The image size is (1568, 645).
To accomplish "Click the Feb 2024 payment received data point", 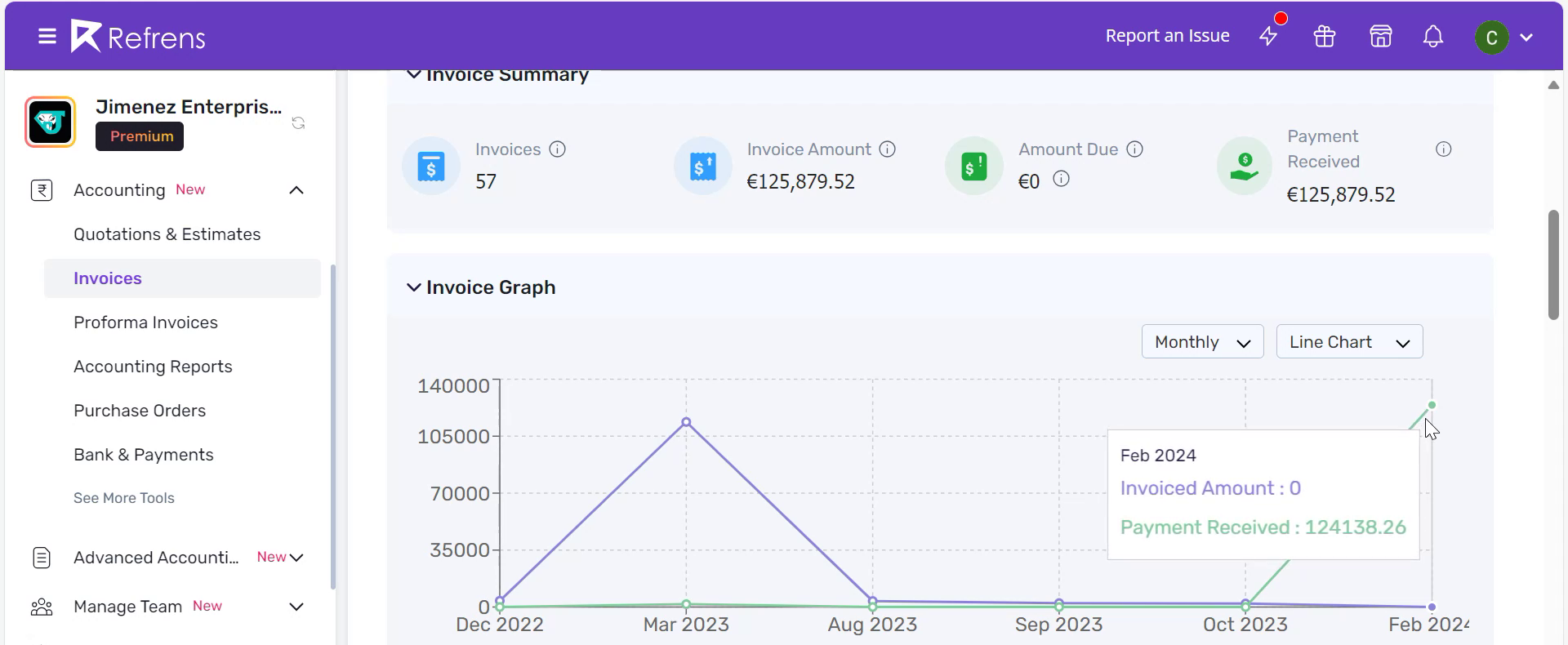I will (1432, 405).
